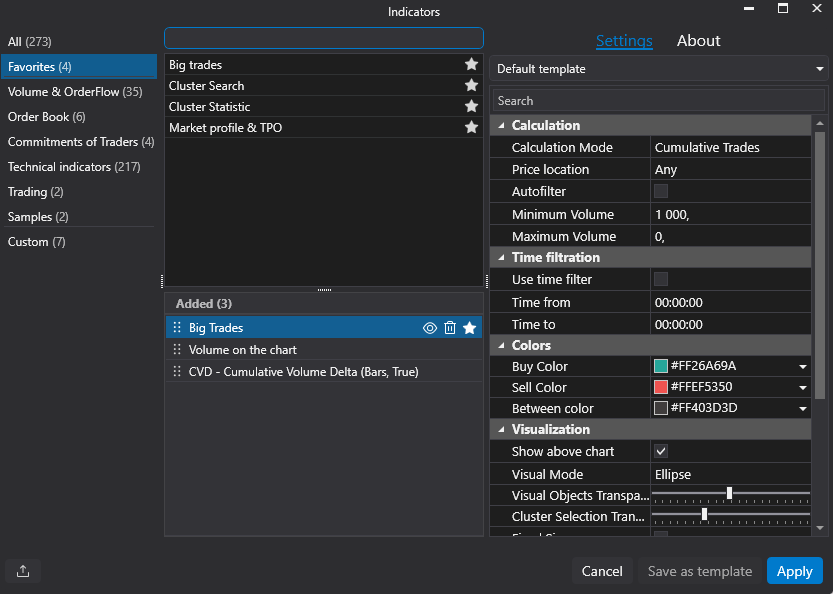The height and width of the screenshot is (594, 833).
Task: Click the Apply button
Action: [795, 571]
